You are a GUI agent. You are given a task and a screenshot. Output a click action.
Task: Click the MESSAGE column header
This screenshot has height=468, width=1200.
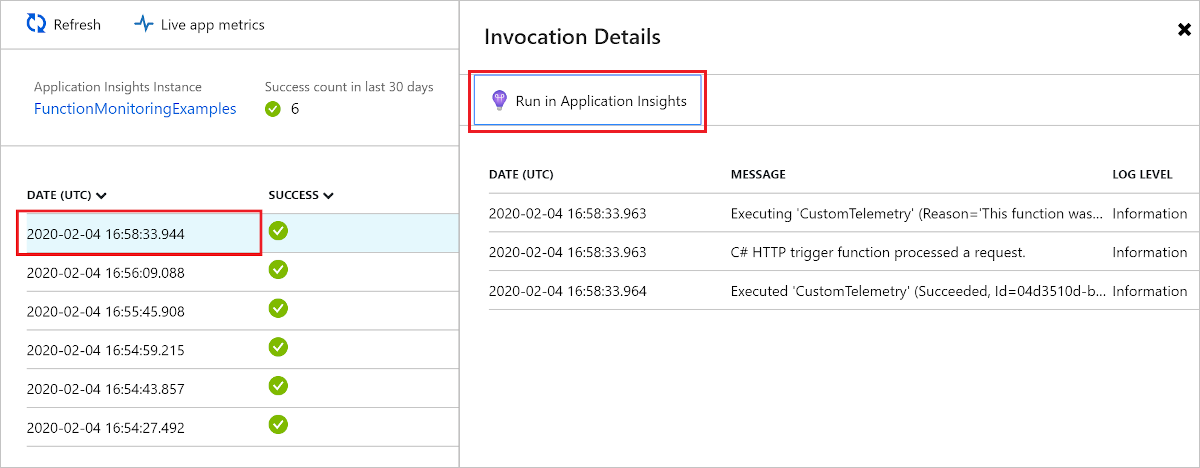[x=758, y=174]
